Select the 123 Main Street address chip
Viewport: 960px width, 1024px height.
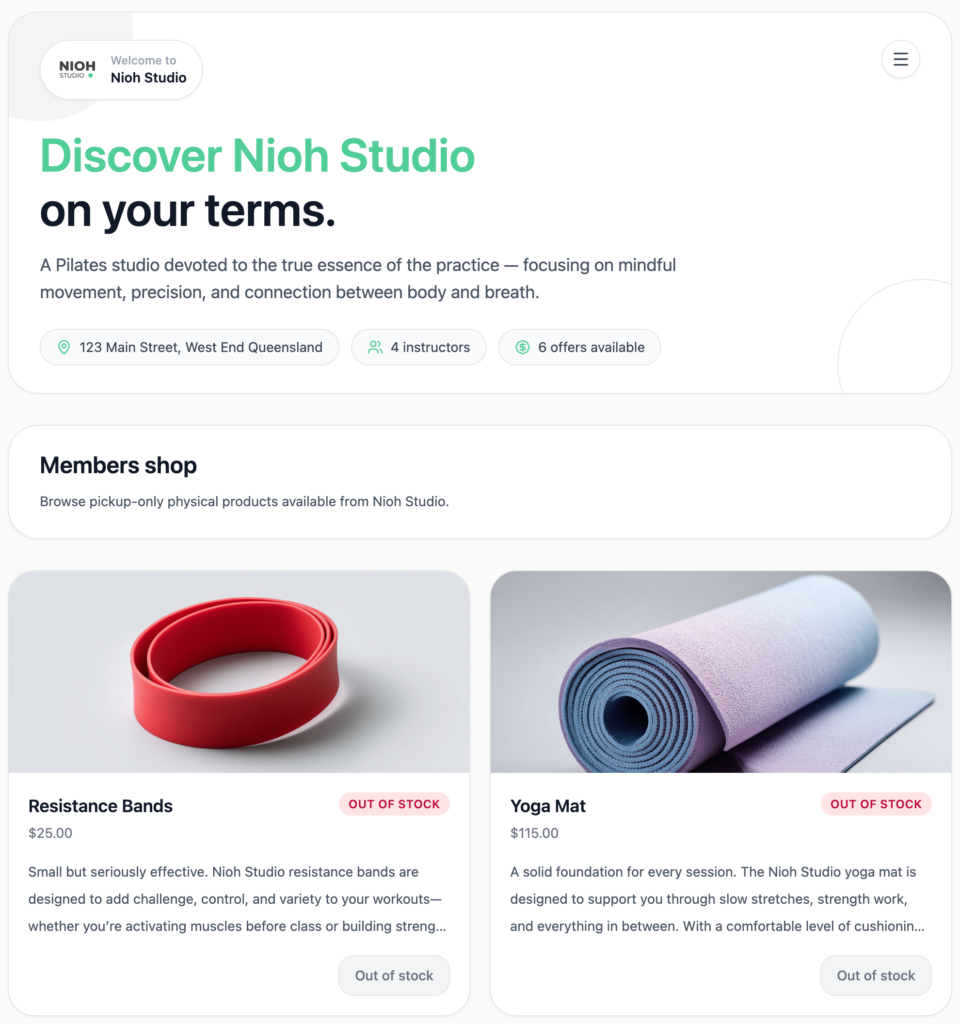(x=189, y=347)
